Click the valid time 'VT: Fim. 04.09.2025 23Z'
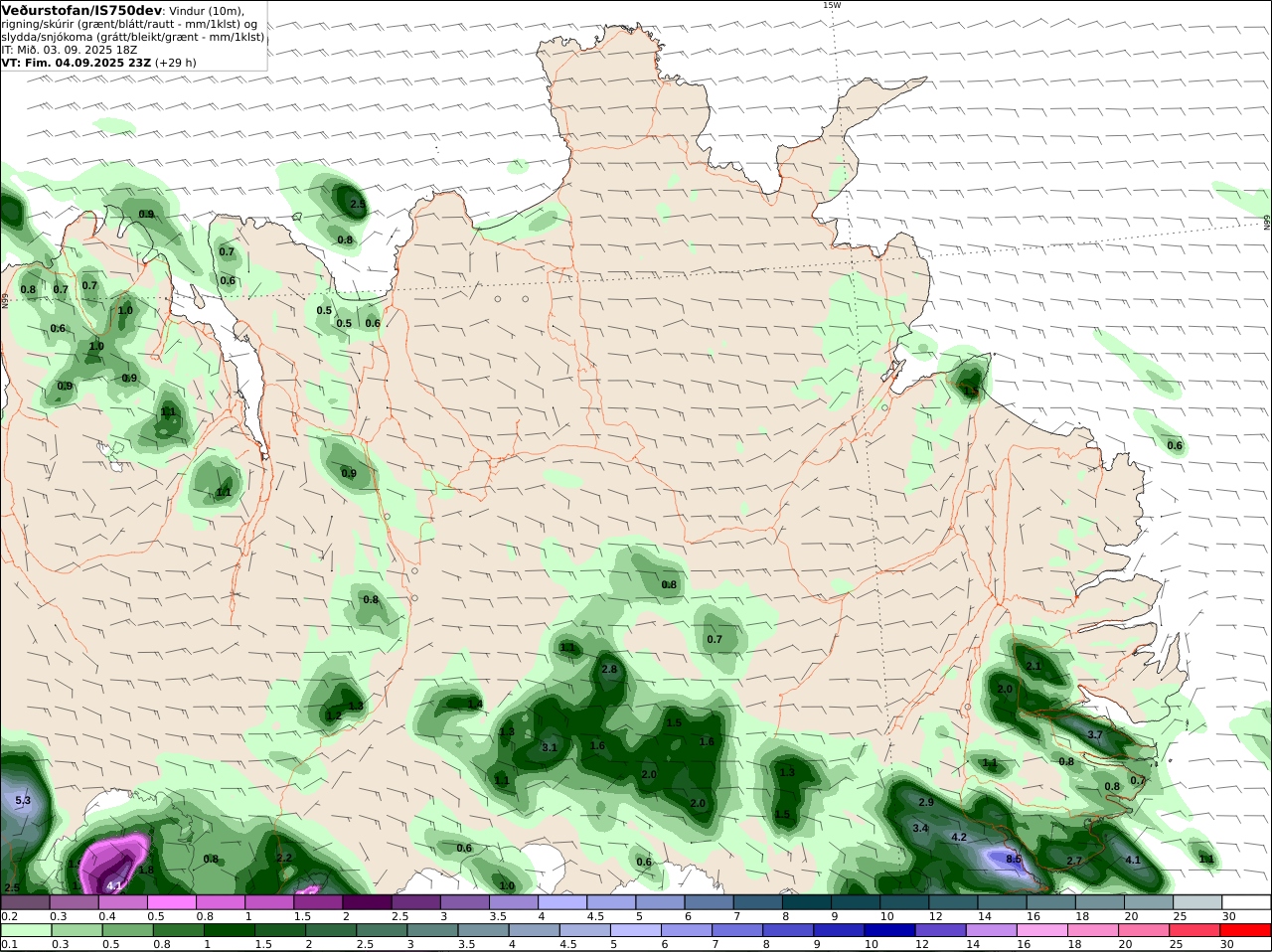 click(77, 63)
